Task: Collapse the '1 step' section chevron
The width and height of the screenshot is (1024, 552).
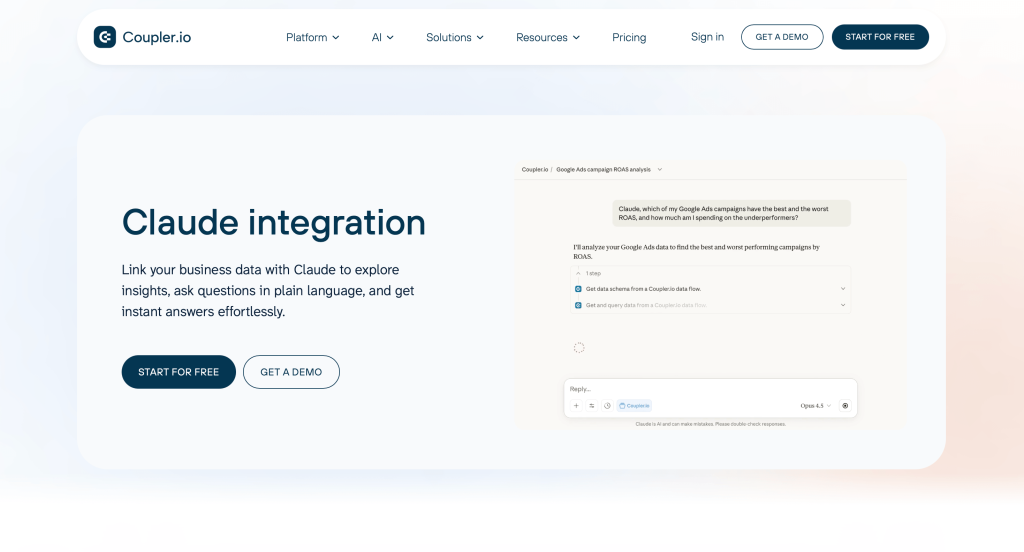Action: pyautogui.click(x=578, y=273)
